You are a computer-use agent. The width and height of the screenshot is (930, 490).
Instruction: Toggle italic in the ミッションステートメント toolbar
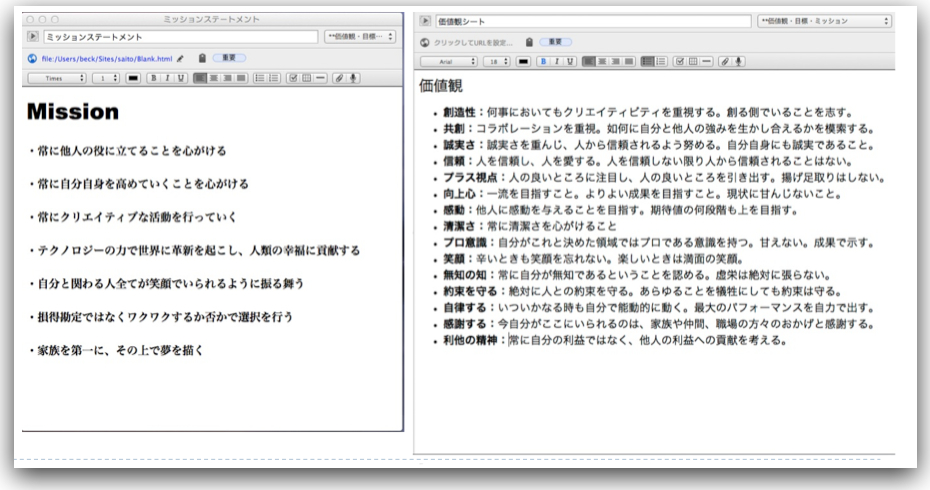(167, 76)
